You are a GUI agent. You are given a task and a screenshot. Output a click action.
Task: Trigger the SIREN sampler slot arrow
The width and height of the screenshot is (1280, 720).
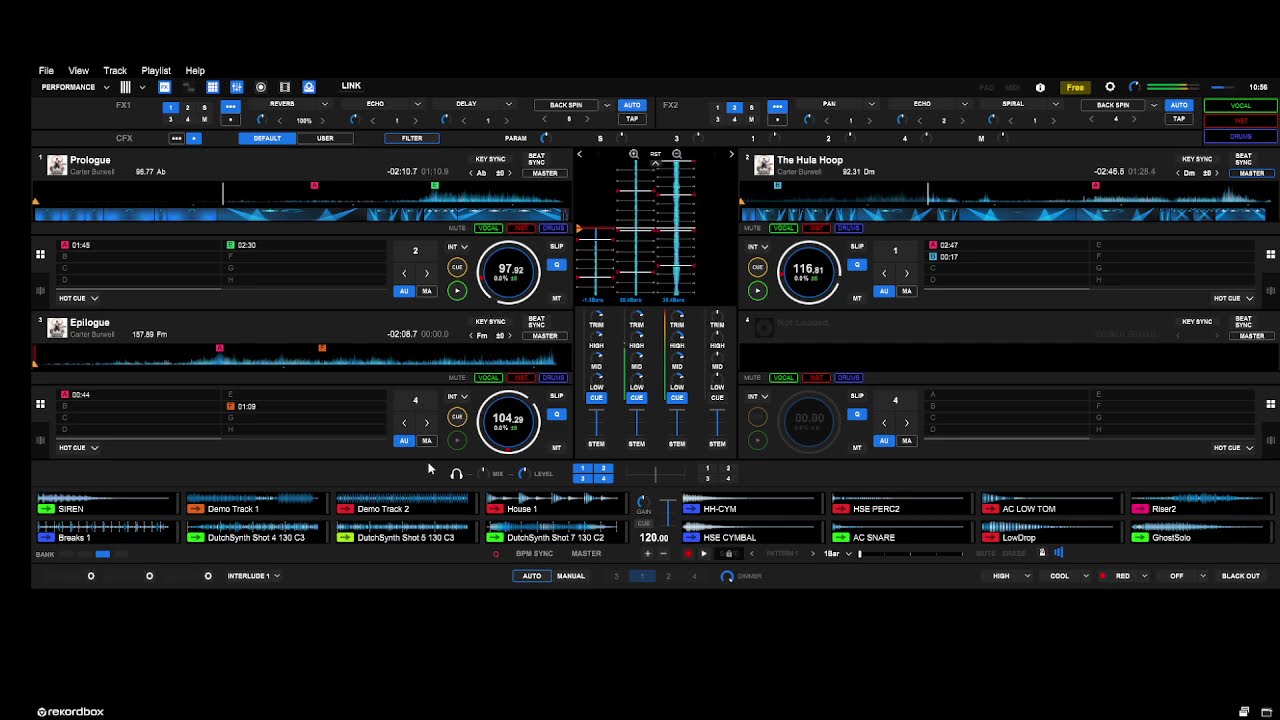pos(46,509)
